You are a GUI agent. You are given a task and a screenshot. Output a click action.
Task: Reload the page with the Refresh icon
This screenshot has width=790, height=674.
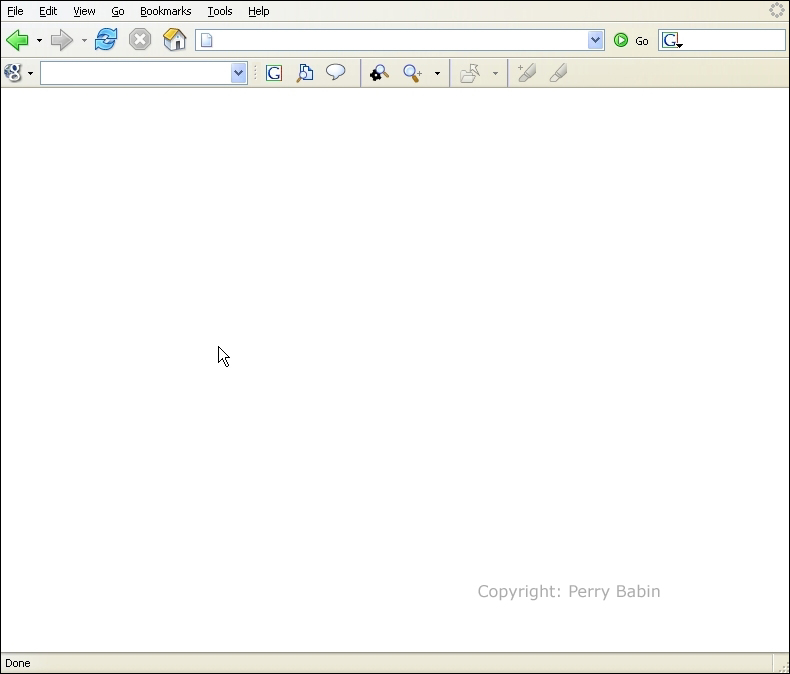[106, 40]
